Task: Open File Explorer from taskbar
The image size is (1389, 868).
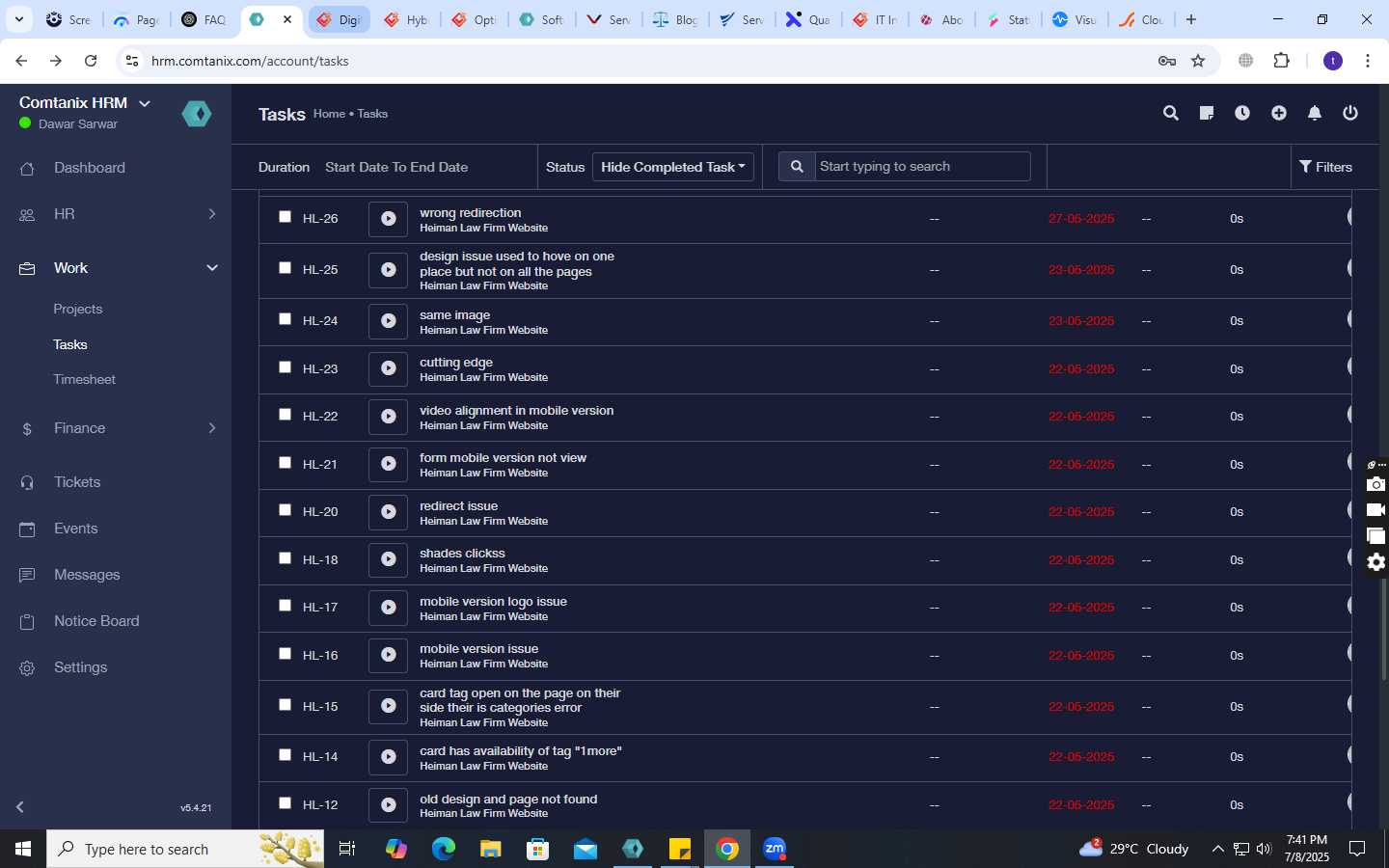Action: (491, 849)
